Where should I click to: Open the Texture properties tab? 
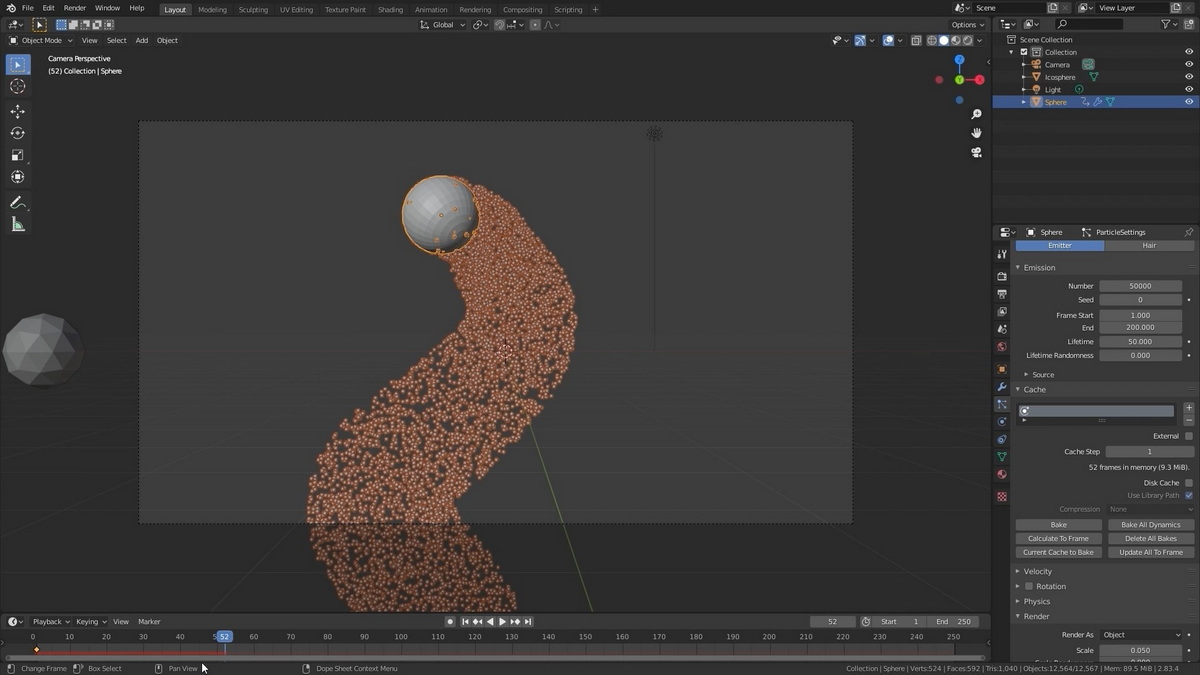1002,496
